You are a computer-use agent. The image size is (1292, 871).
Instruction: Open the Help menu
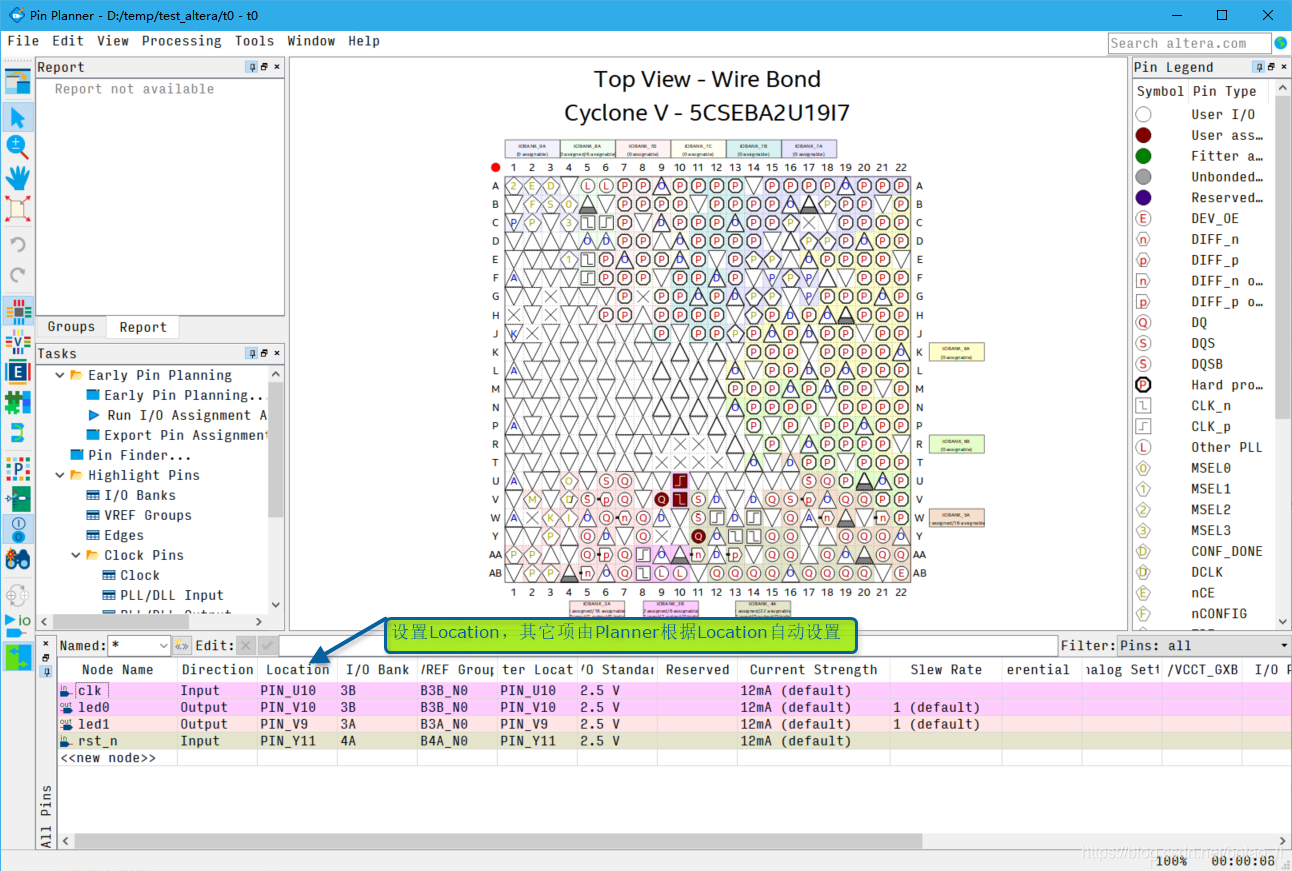pyautogui.click(x=364, y=41)
